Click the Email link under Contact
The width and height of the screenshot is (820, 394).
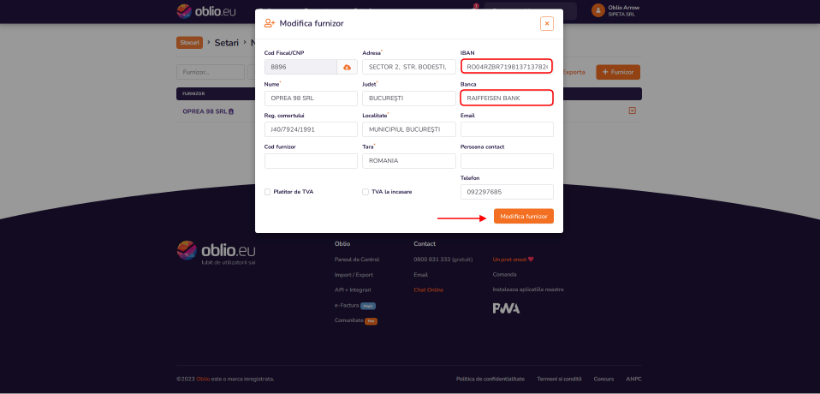(420, 275)
